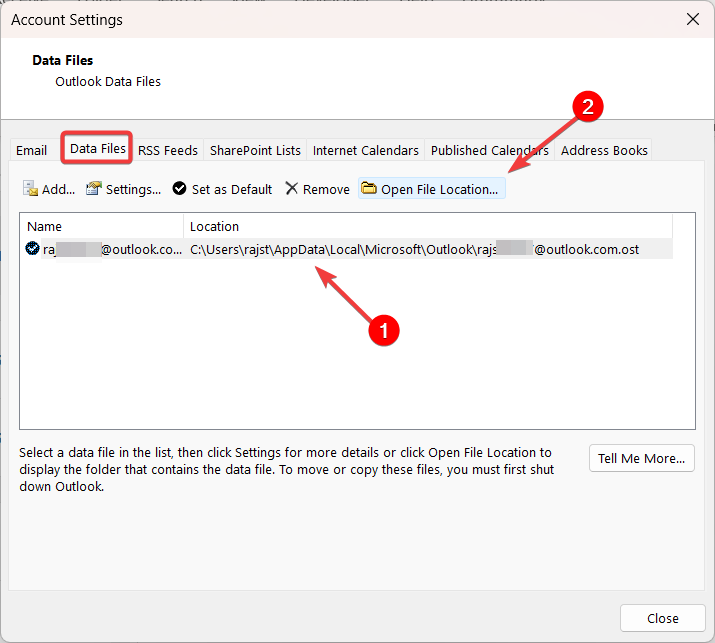This screenshot has height=643, width=715.
Task: Select the @outlook.co... data file name
Action: pyautogui.click(x=112, y=249)
